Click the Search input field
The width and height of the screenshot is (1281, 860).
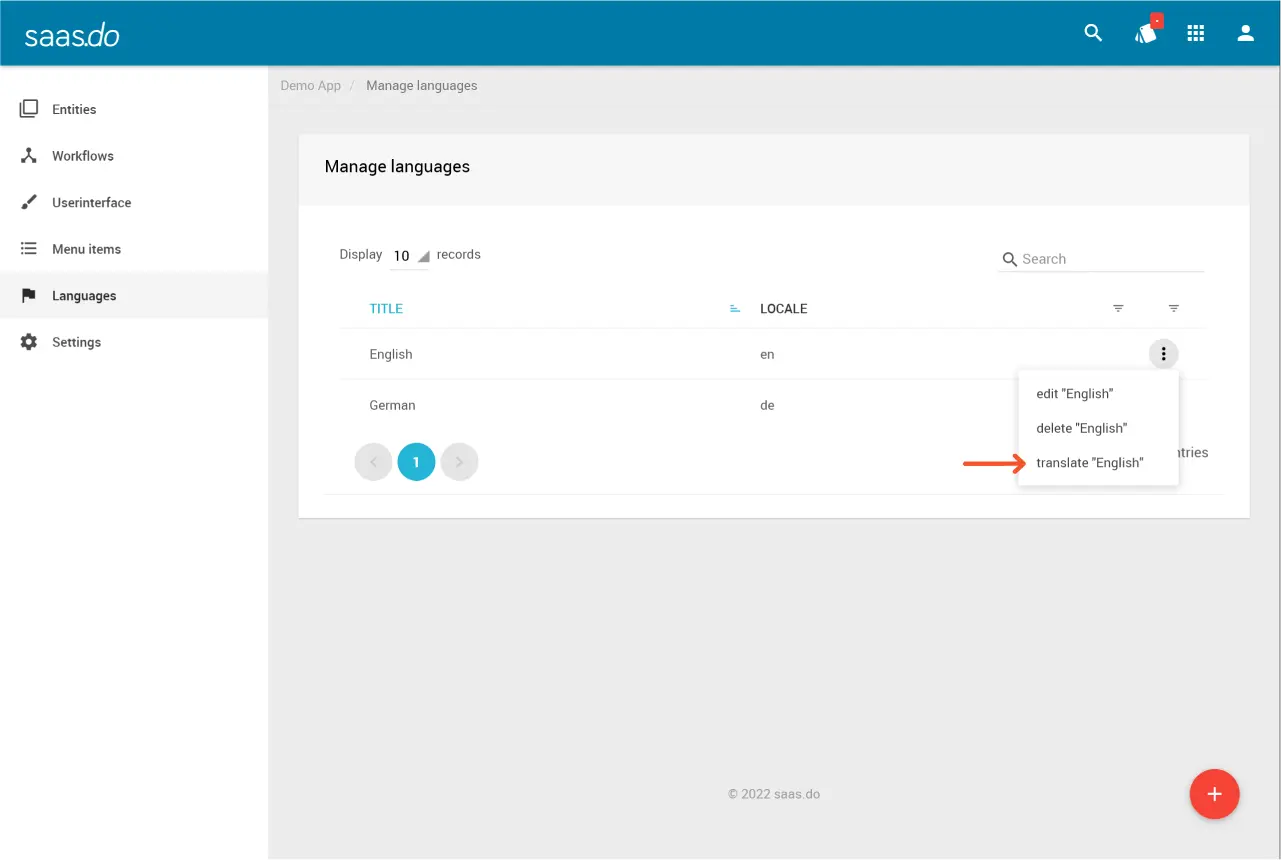coord(1110,259)
